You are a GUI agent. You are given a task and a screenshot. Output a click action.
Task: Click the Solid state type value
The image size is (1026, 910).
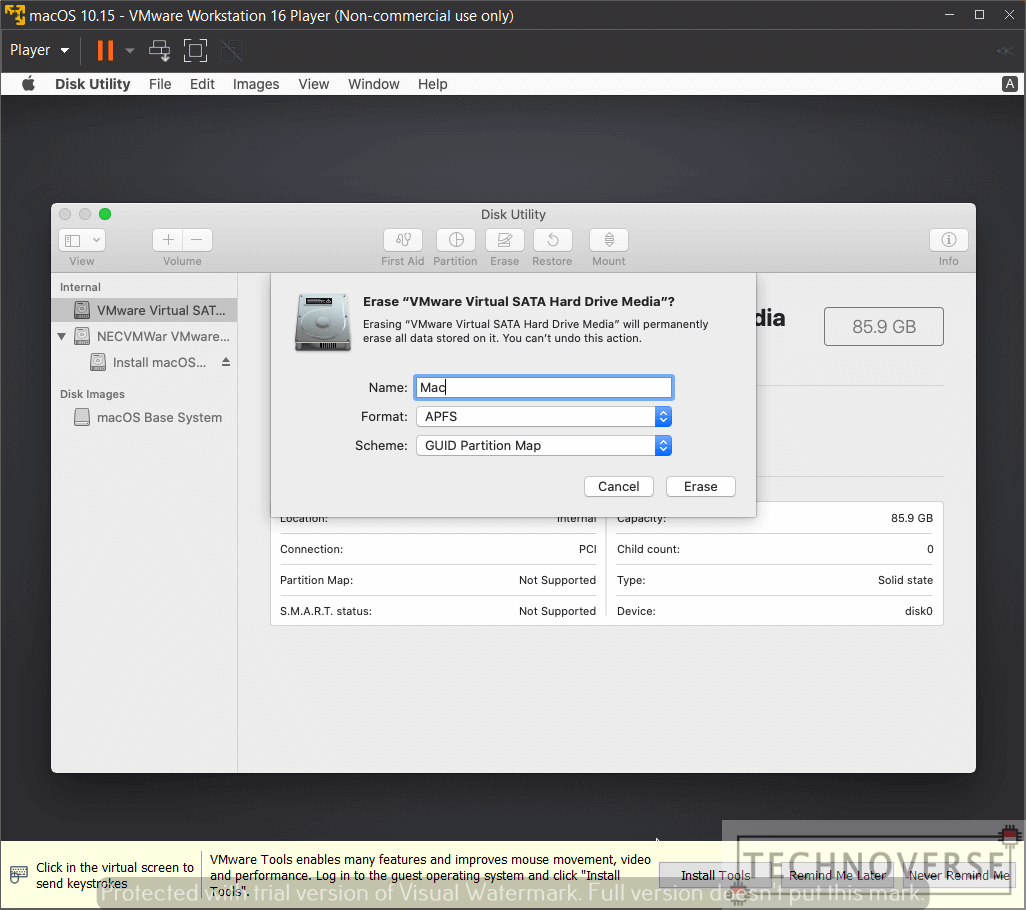(905, 580)
